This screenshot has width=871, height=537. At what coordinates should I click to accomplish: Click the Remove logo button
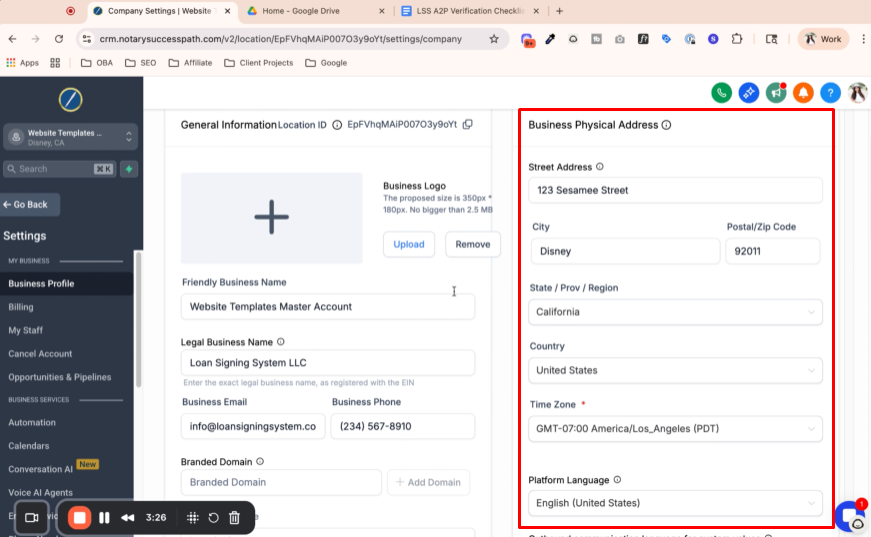[x=473, y=244]
